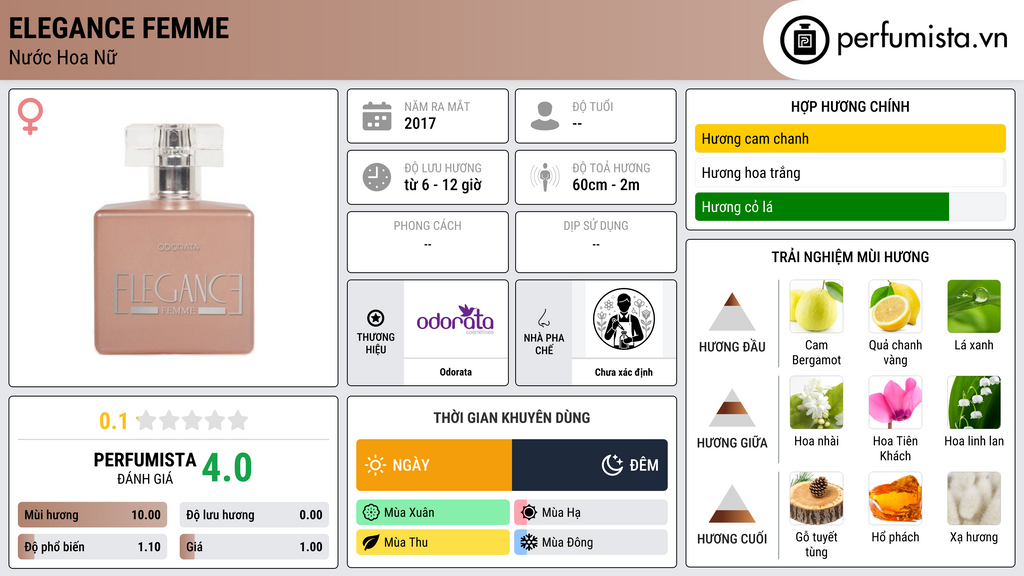Select the Ngày daytime option

(434, 465)
